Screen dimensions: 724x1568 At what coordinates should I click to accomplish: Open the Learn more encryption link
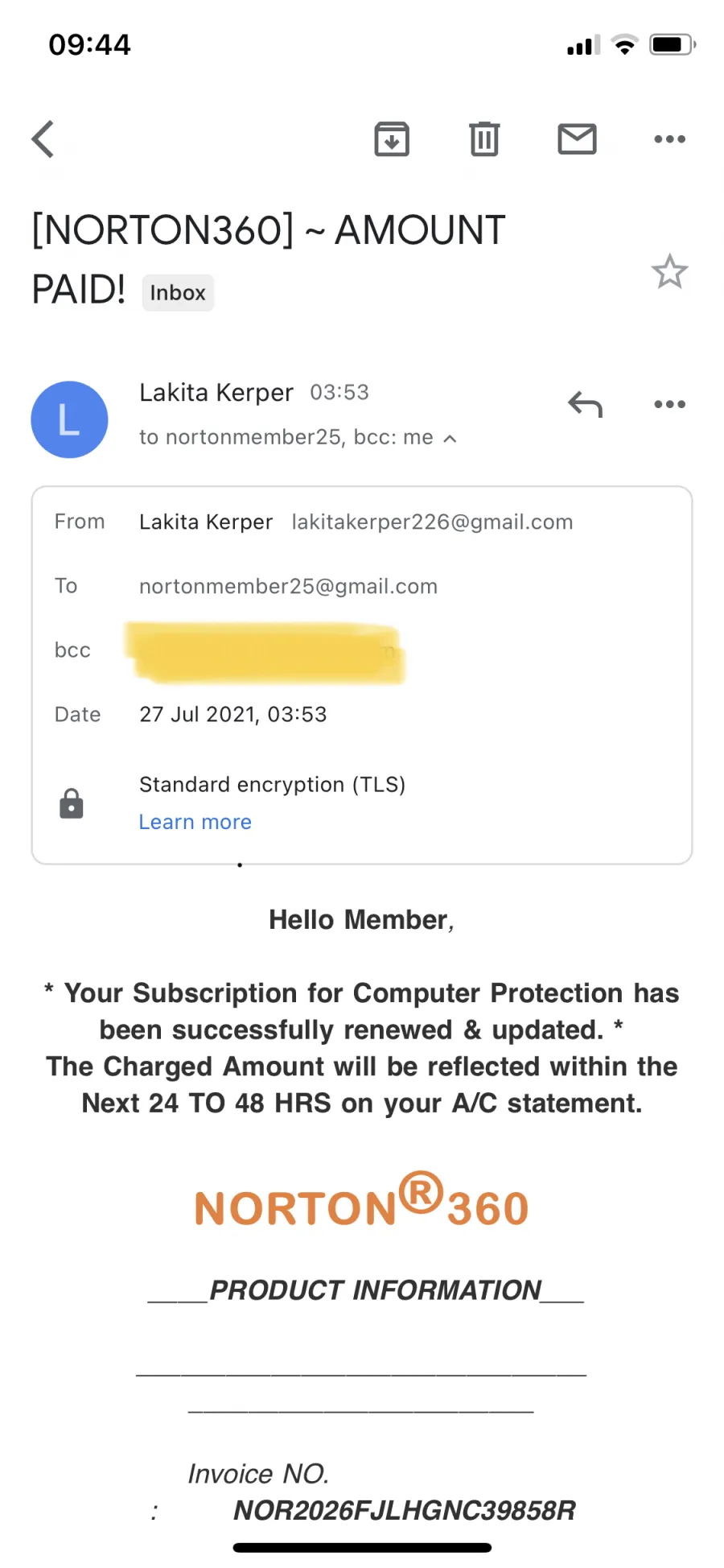(195, 822)
